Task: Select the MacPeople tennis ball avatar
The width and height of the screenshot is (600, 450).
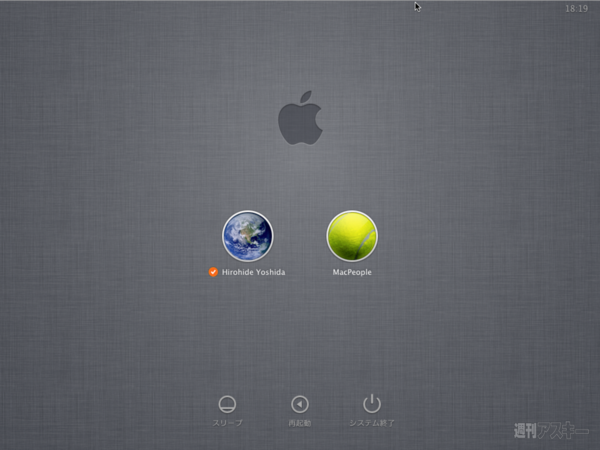Action: coord(352,236)
